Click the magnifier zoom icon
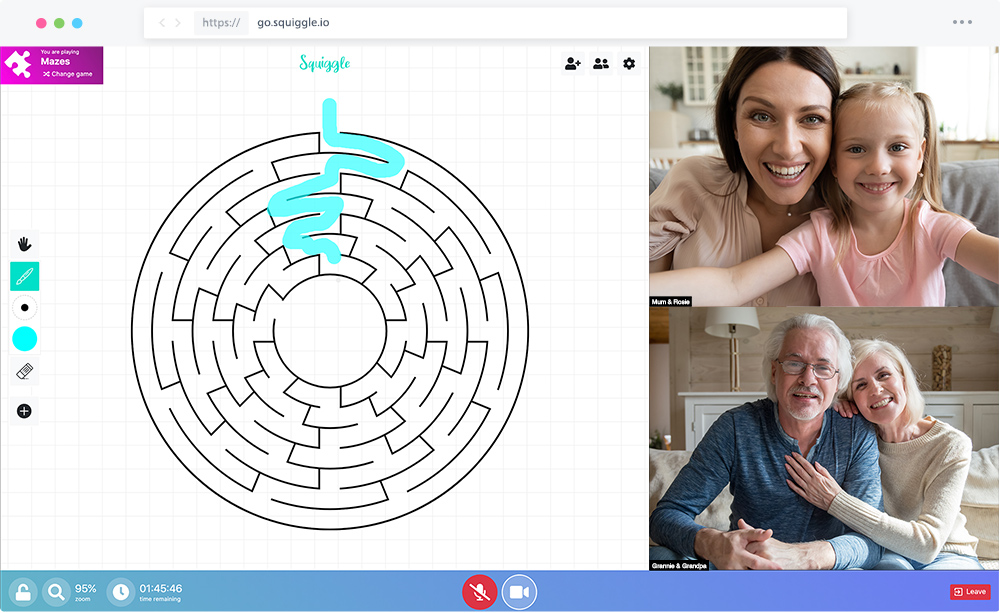 56,593
